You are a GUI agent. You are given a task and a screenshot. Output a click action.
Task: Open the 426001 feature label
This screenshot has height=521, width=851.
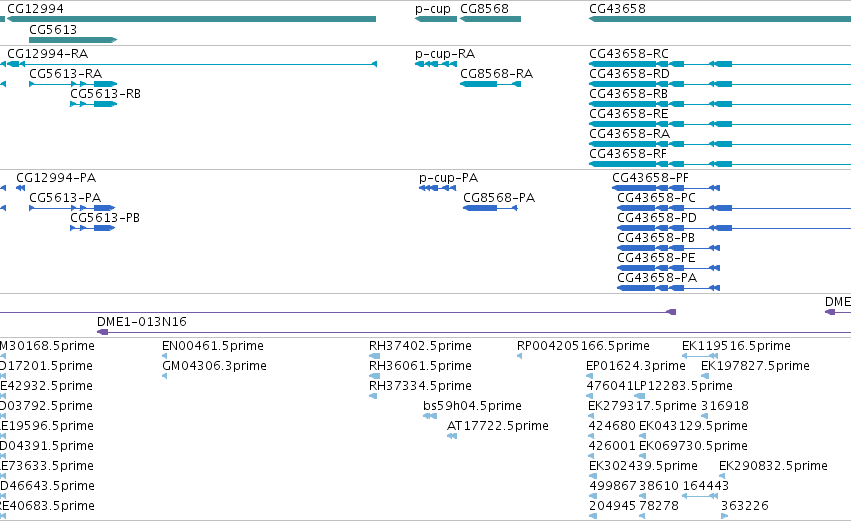coord(612,447)
